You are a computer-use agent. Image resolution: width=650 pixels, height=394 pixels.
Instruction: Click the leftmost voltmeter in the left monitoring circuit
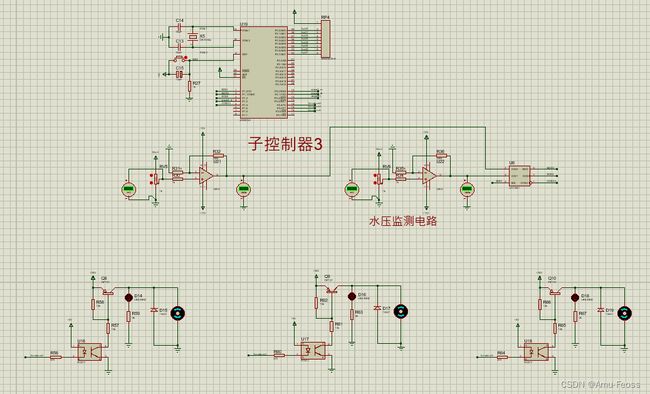129,190
